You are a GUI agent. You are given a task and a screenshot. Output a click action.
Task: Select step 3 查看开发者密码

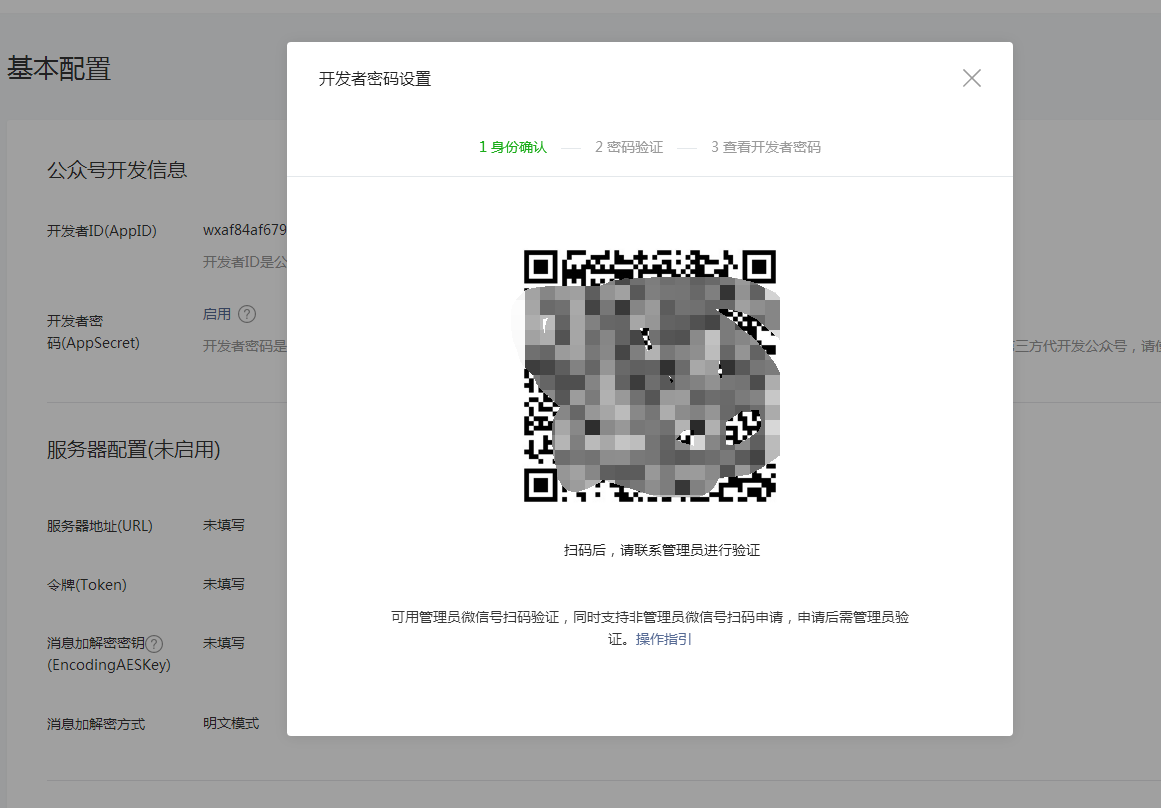pos(766,147)
